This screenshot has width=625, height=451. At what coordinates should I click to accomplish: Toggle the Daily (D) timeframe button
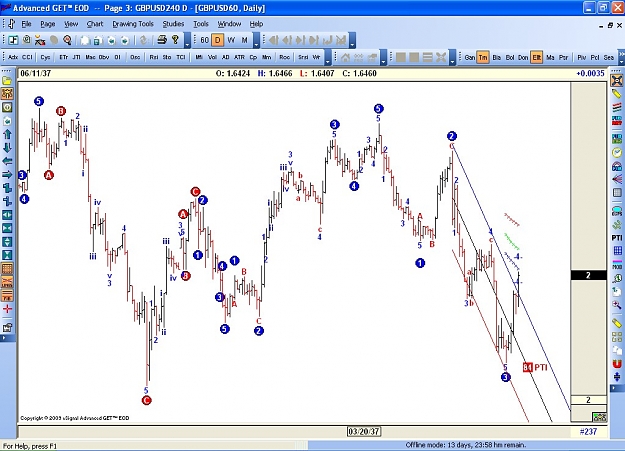218,40
